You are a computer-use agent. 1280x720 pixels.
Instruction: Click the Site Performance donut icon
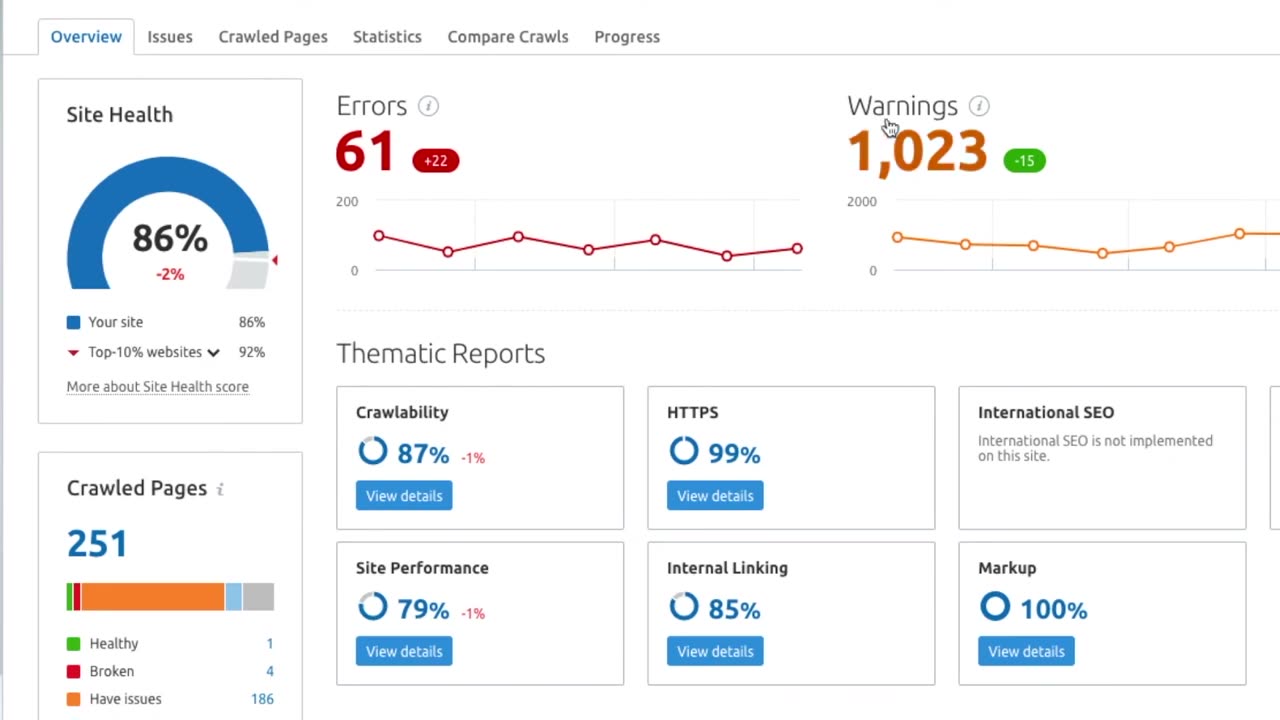[x=372, y=606]
